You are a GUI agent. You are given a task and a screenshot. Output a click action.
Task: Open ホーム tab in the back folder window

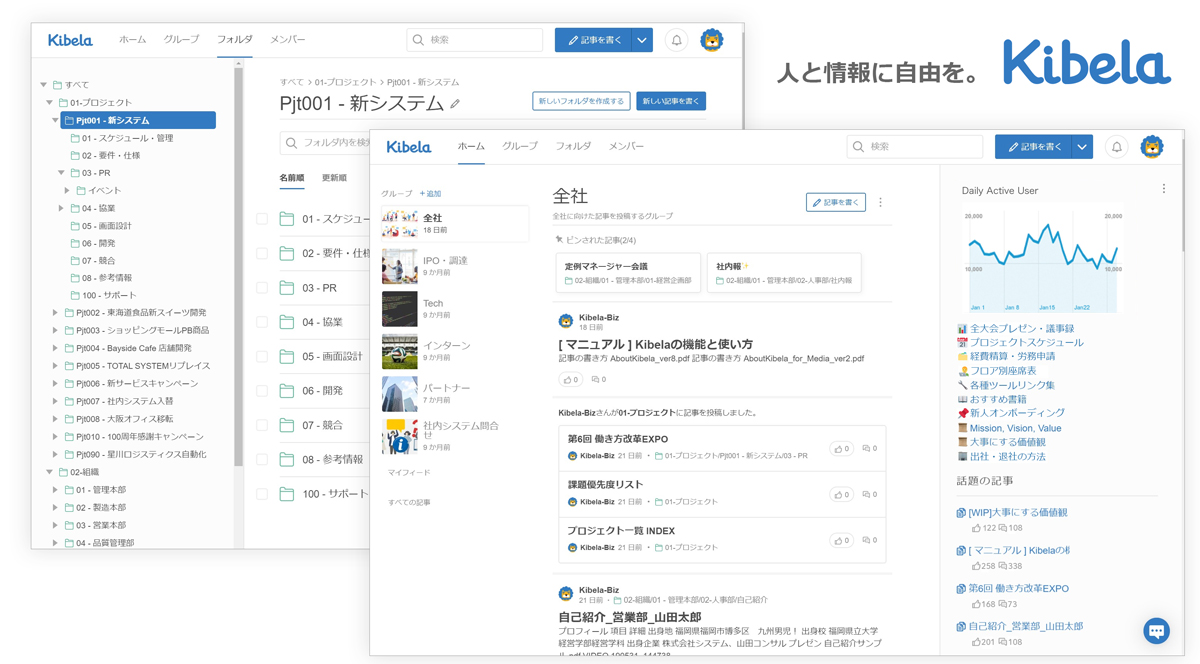(x=132, y=40)
